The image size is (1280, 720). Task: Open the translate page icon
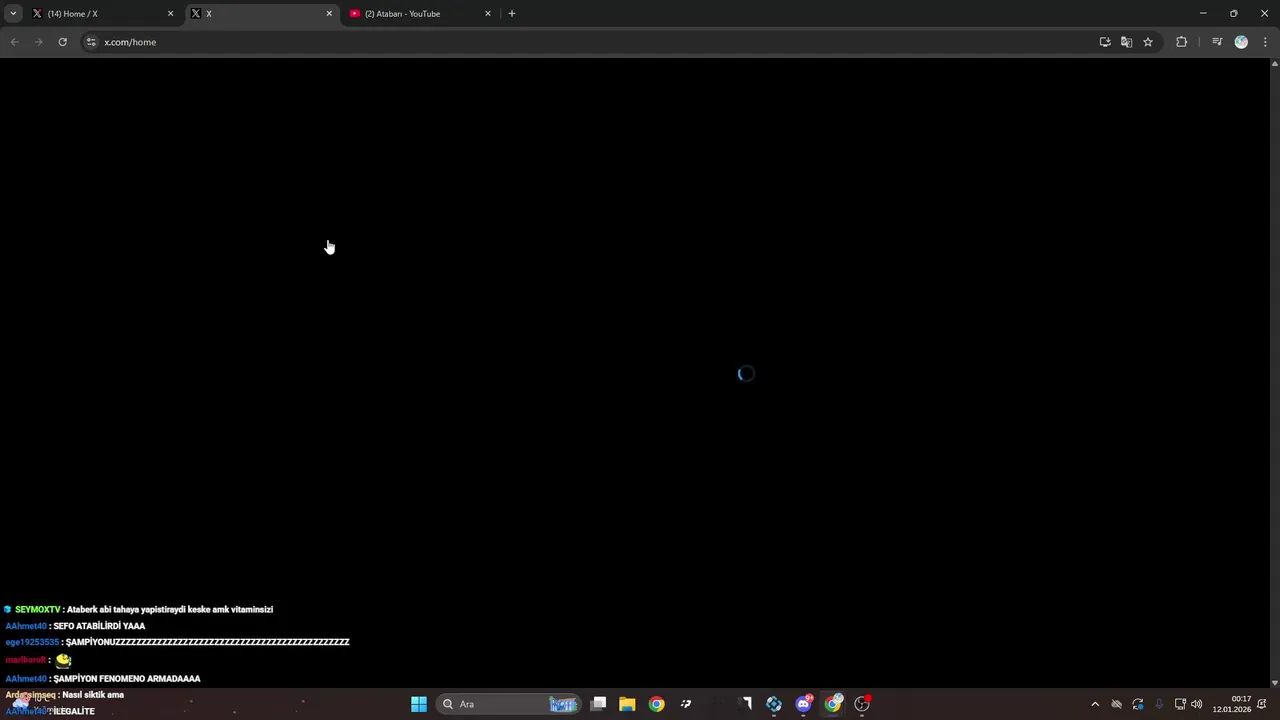[x=1126, y=42]
